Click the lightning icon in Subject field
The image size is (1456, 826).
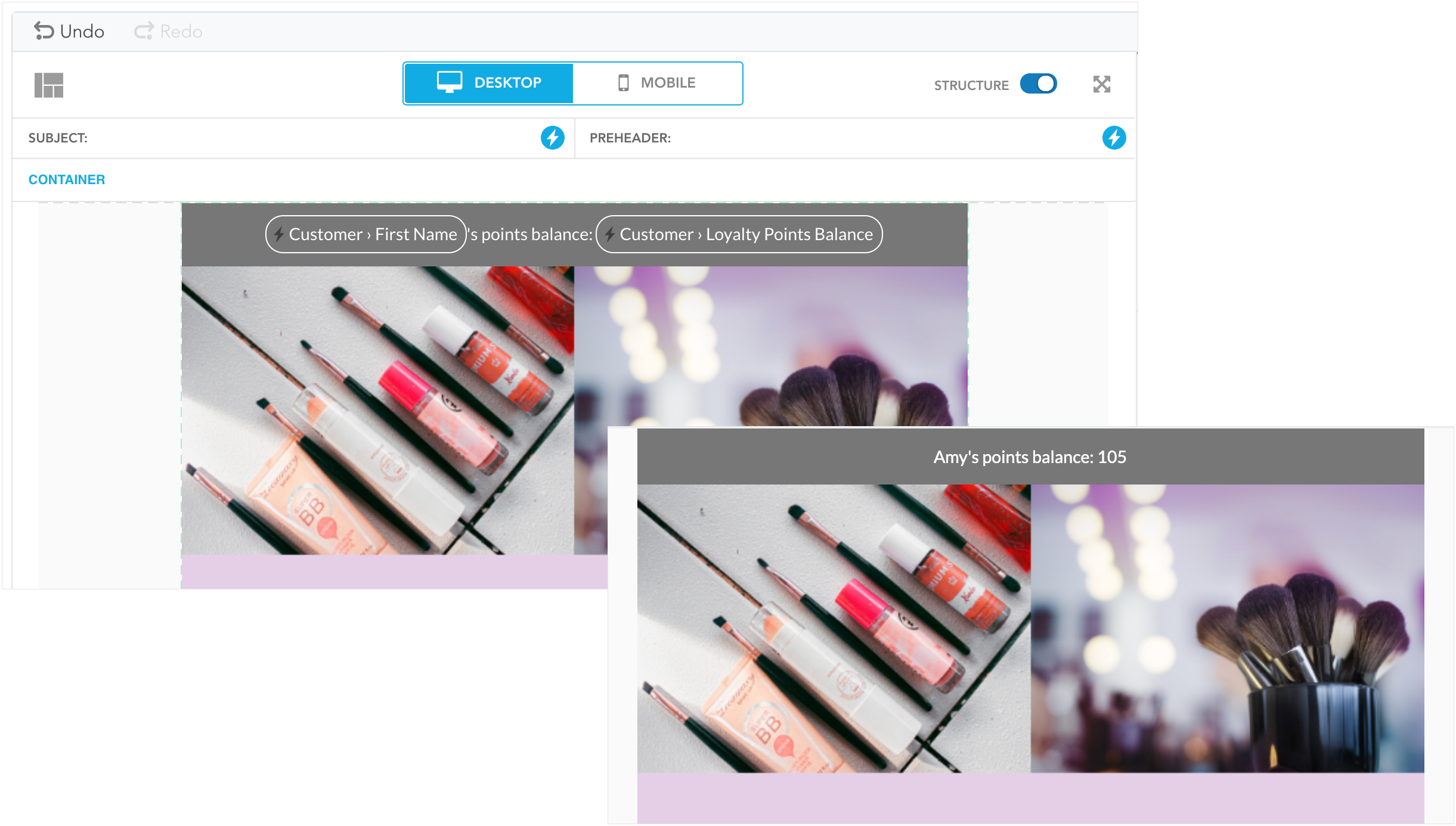click(552, 138)
